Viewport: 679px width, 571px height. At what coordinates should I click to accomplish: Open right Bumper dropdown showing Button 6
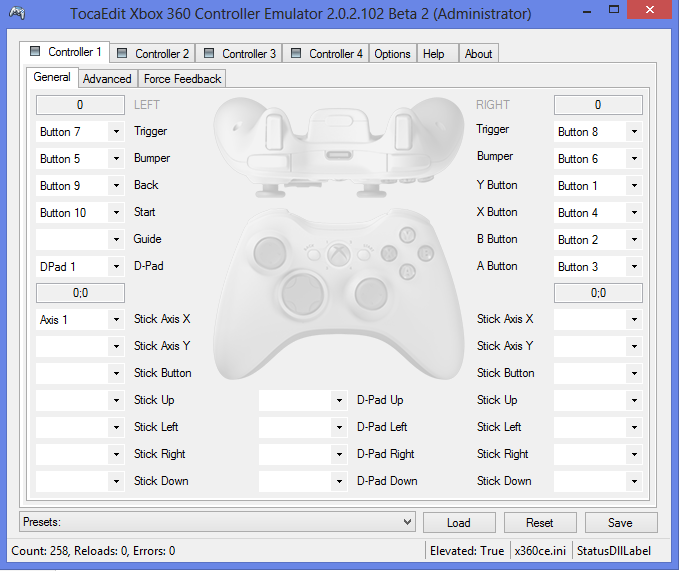pos(598,158)
